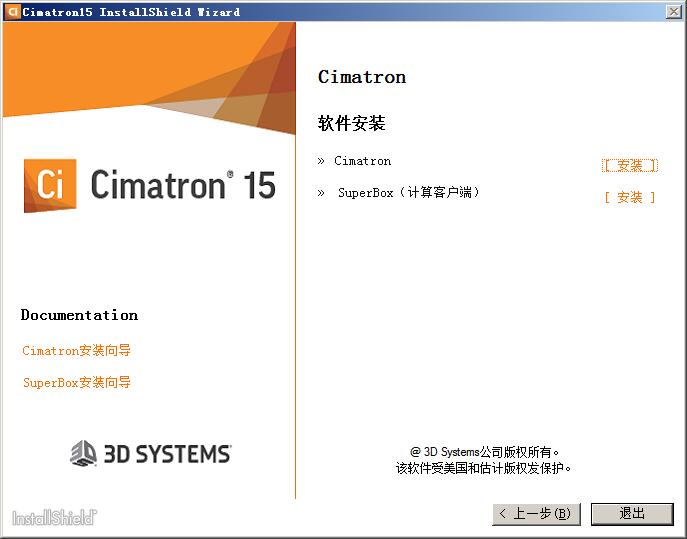Exit the installer with 退出 button

click(632, 514)
